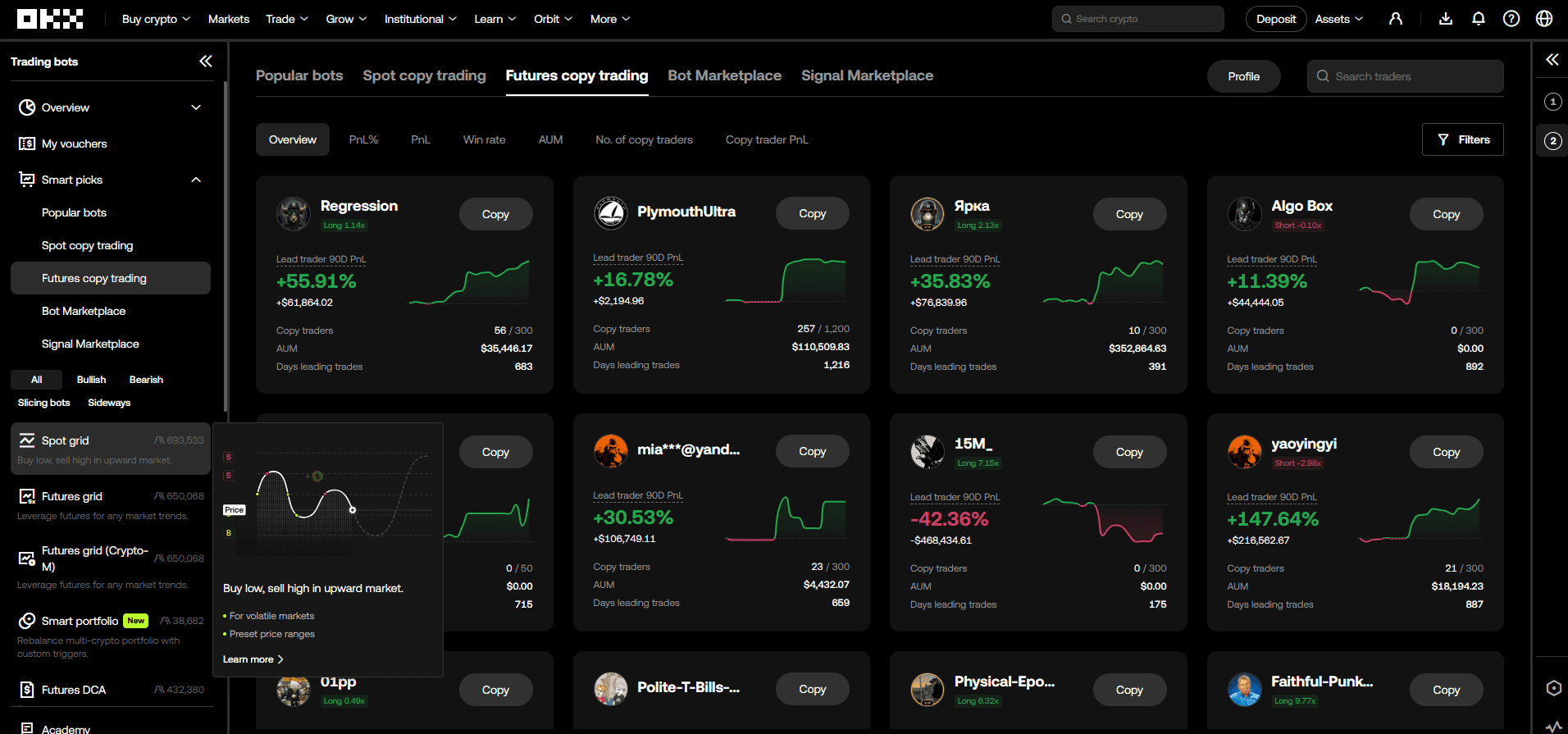This screenshot has width=1568, height=734.
Task: Sort traders by AUM tab
Action: pyautogui.click(x=550, y=139)
